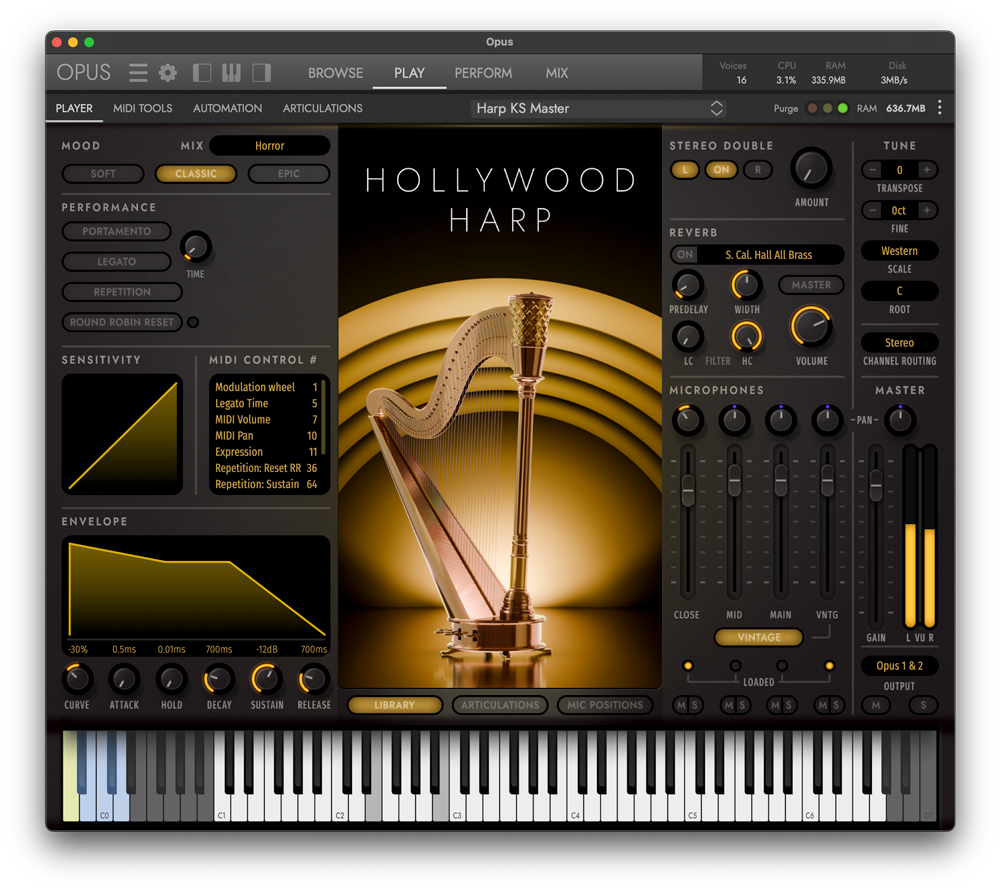Open the Horror mood mix dropdown
Viewport: 1000px width, 891px height.
270,145
